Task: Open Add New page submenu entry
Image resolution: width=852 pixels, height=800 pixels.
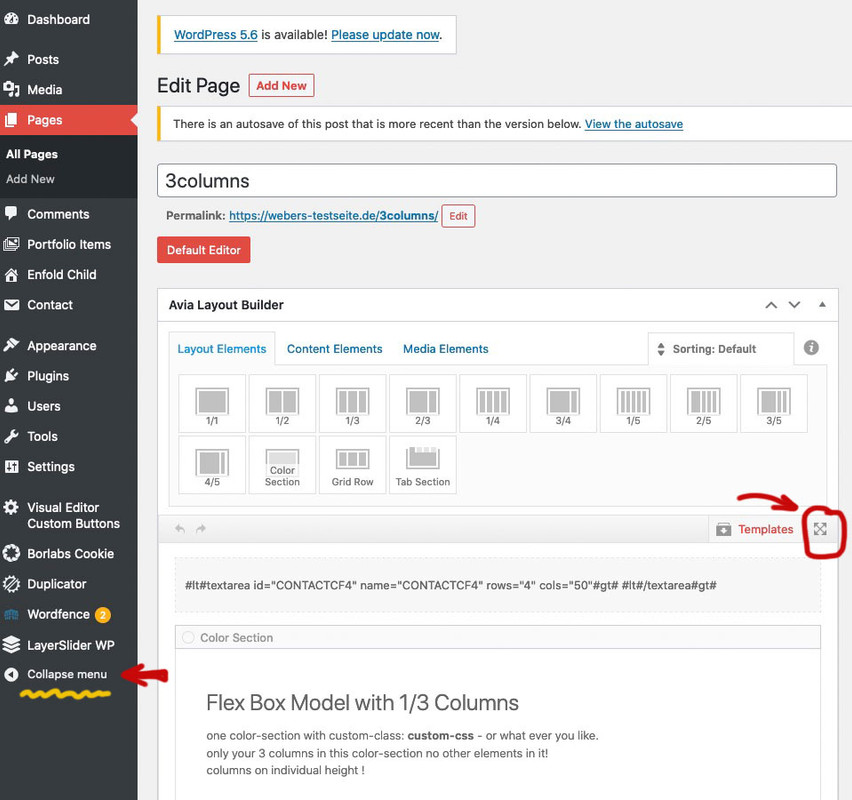Action: (x=30, y=179)
